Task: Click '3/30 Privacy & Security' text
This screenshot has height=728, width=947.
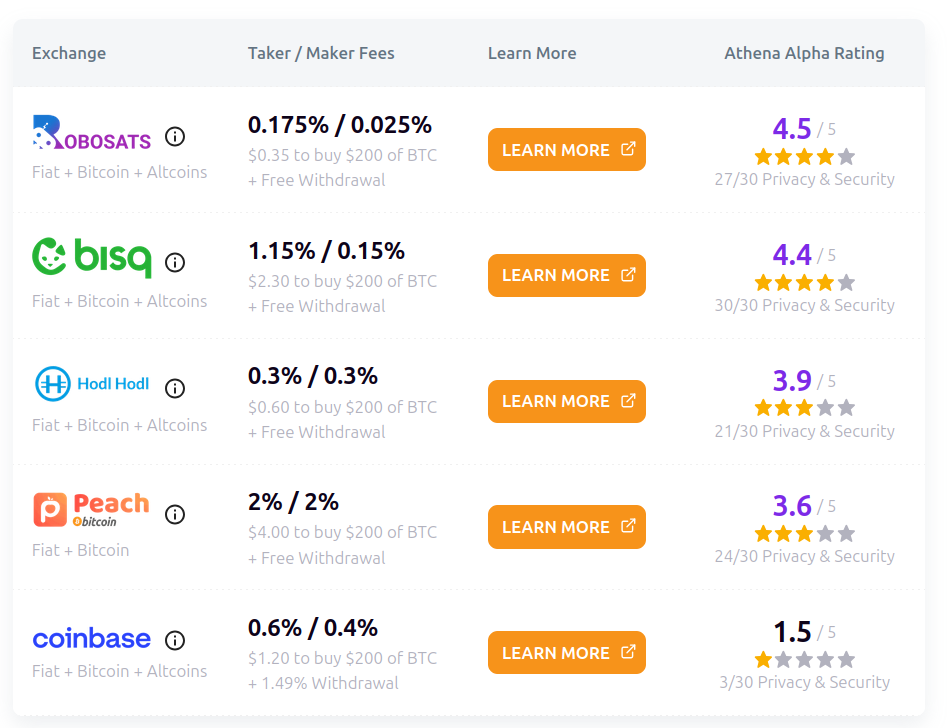Action: 804,682
